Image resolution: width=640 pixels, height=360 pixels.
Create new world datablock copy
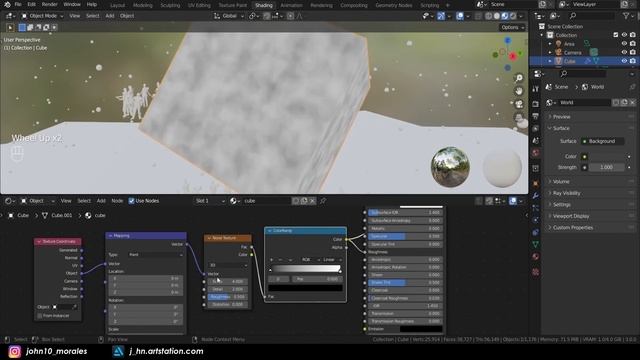(624, 102)
